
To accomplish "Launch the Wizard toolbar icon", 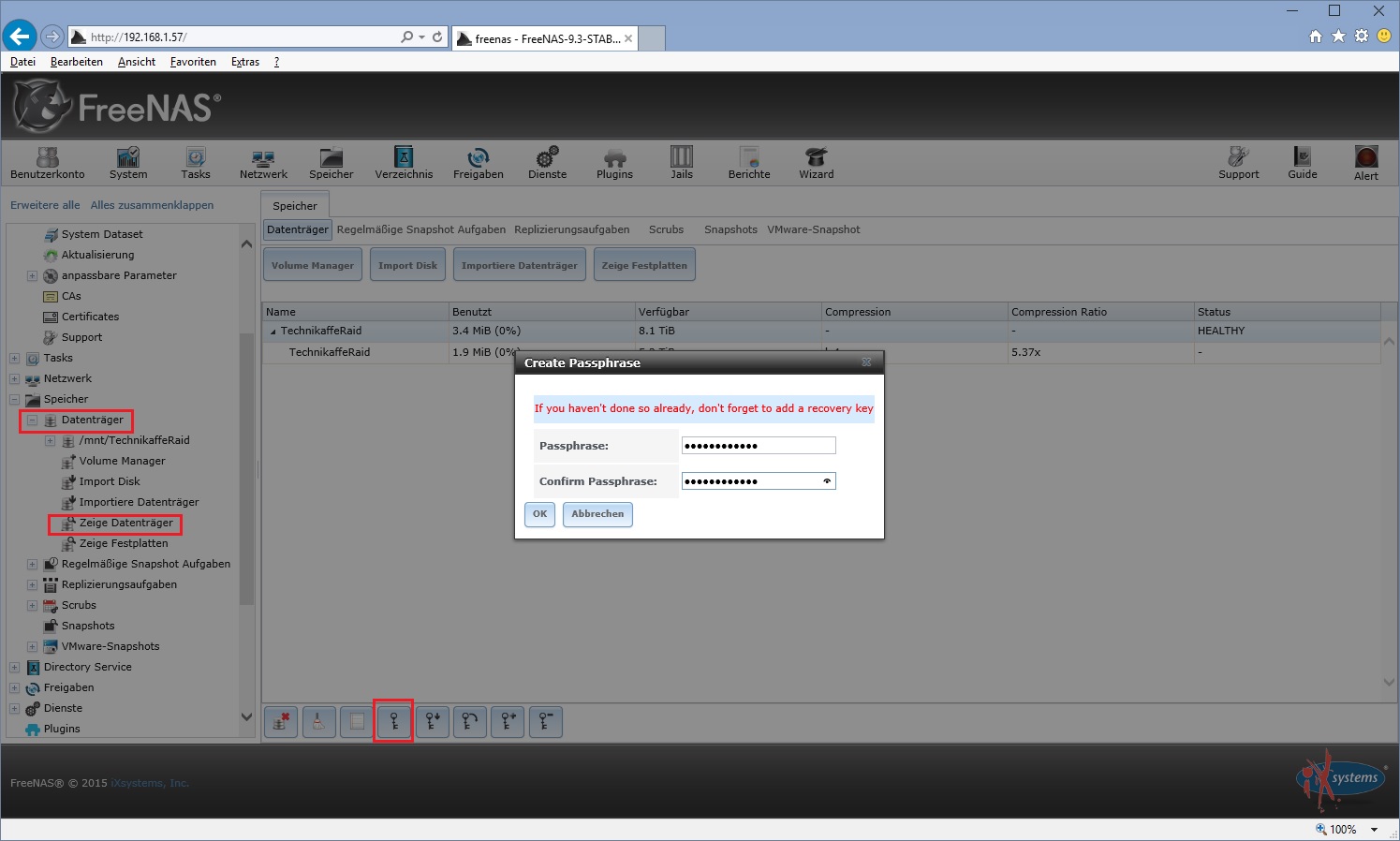I will pos(817,162).
